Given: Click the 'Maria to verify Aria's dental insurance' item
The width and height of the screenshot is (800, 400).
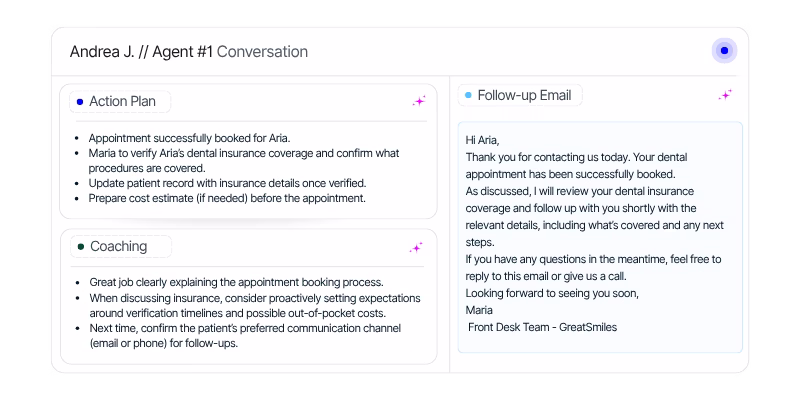Looking at the screenshot, I should coord(244,161).
